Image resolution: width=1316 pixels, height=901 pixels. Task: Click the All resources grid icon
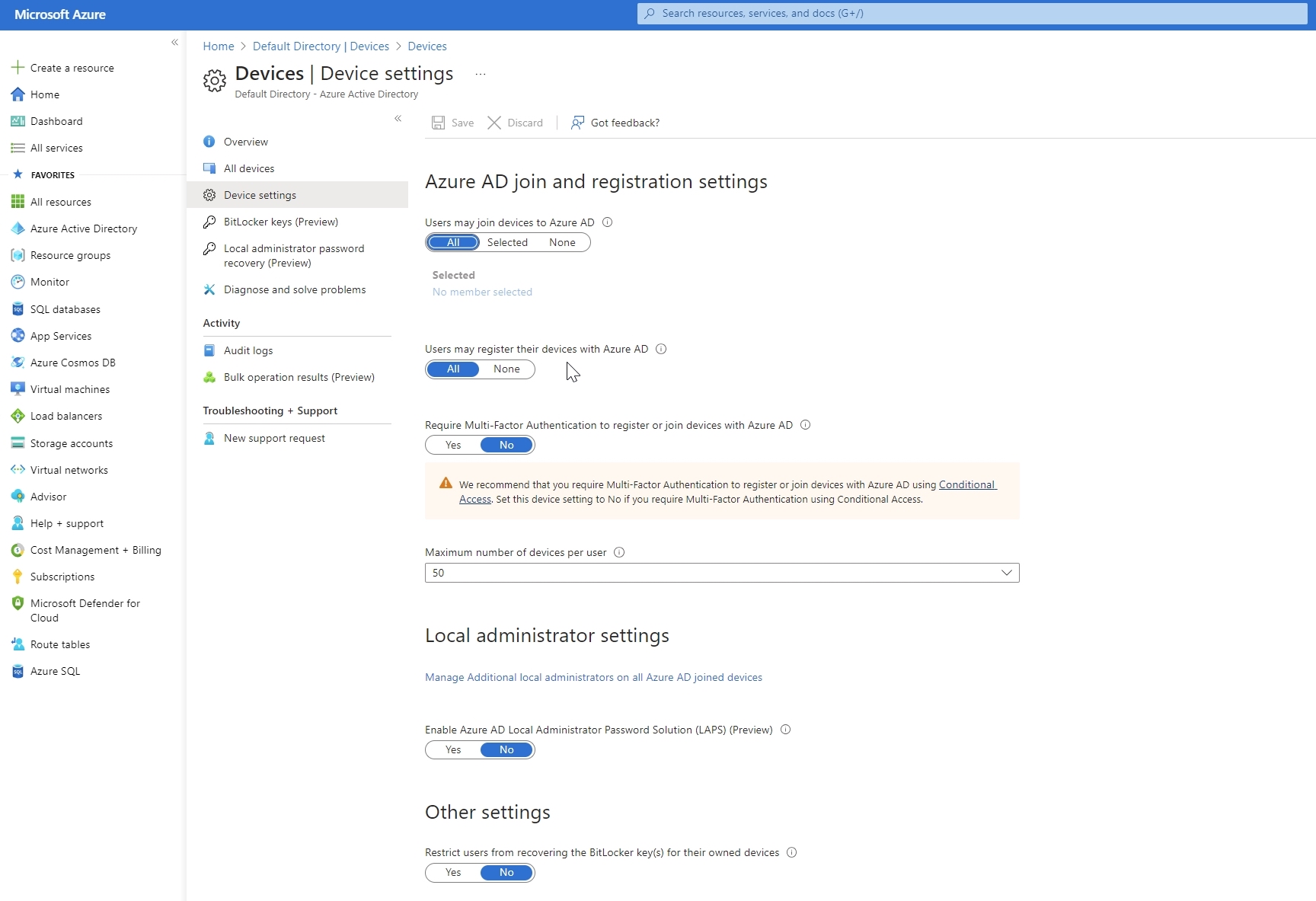pyautogui.click(x=18, y=202)
